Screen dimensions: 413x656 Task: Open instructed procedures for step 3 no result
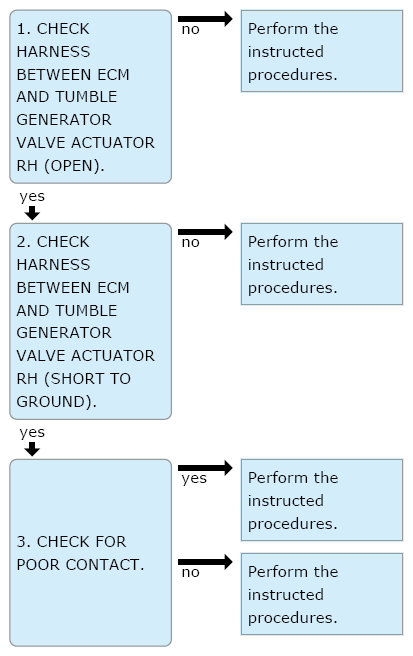(x=322, y=594)
